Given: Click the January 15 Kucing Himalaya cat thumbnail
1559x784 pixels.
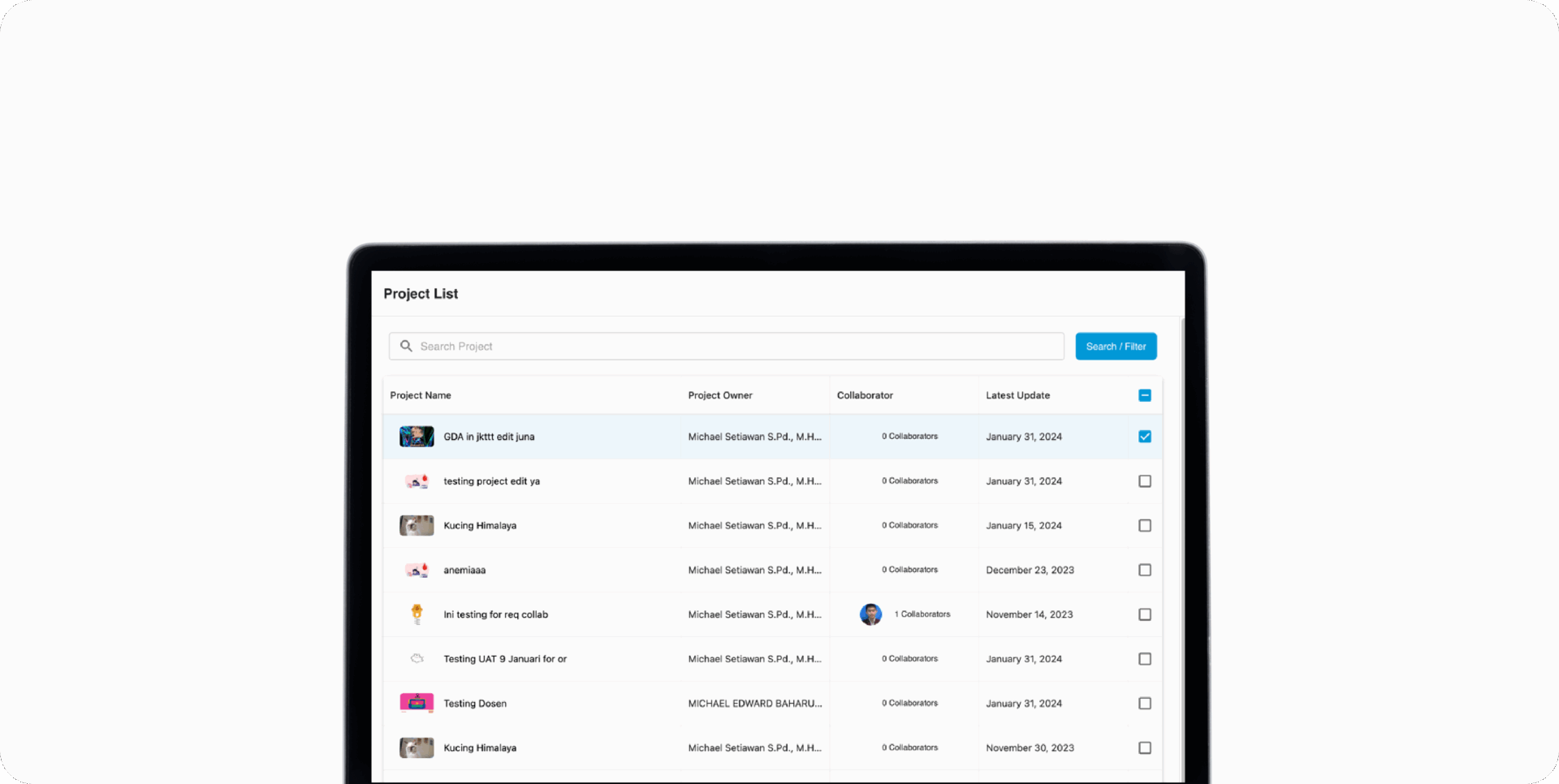Looking at the screenshot, I should tap(417, 526).
